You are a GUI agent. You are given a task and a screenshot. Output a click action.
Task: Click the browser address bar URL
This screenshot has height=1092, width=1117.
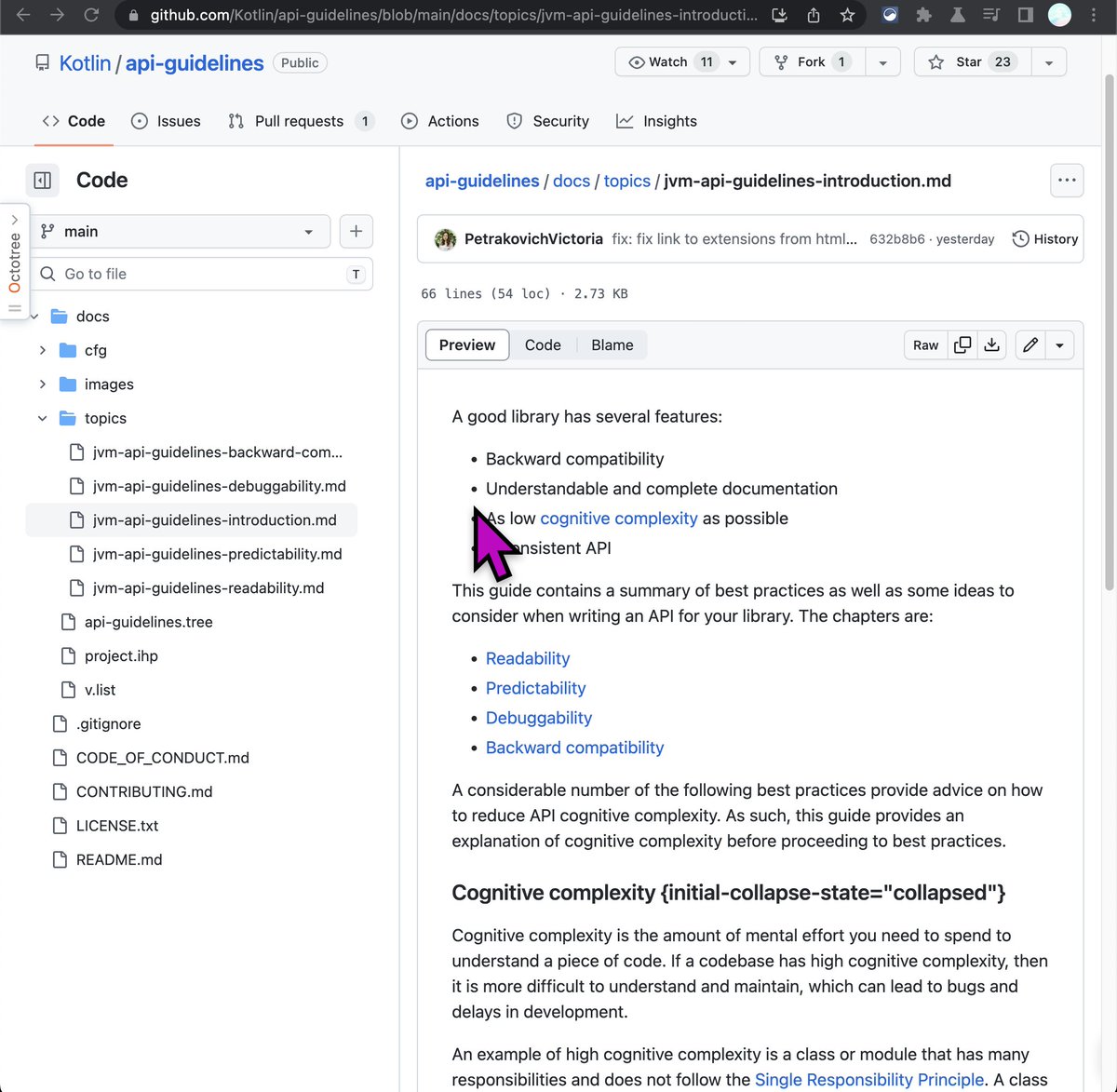(x=453, y=15)
